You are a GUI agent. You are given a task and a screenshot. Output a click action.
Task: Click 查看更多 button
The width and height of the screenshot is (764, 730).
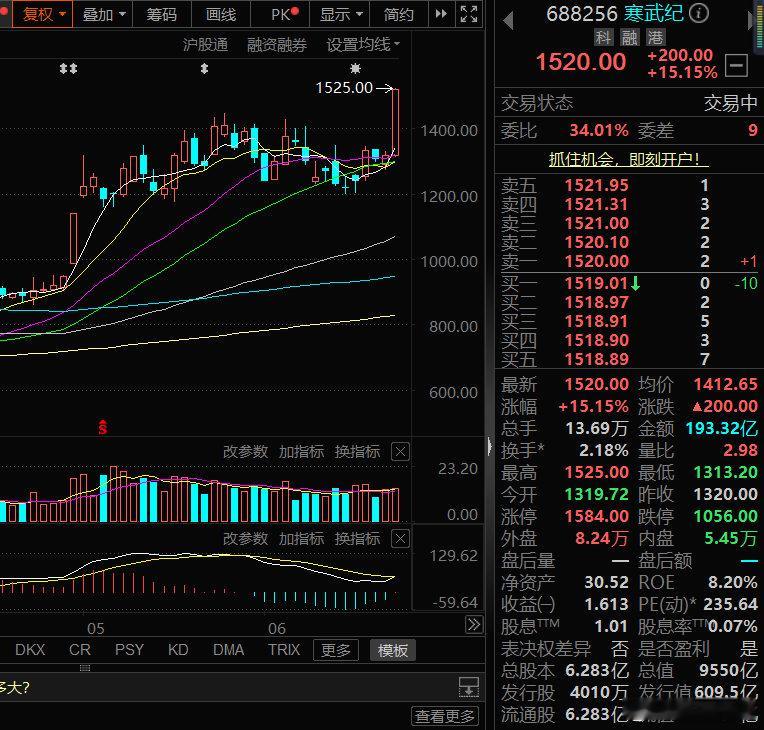click(x=444, y=716)
